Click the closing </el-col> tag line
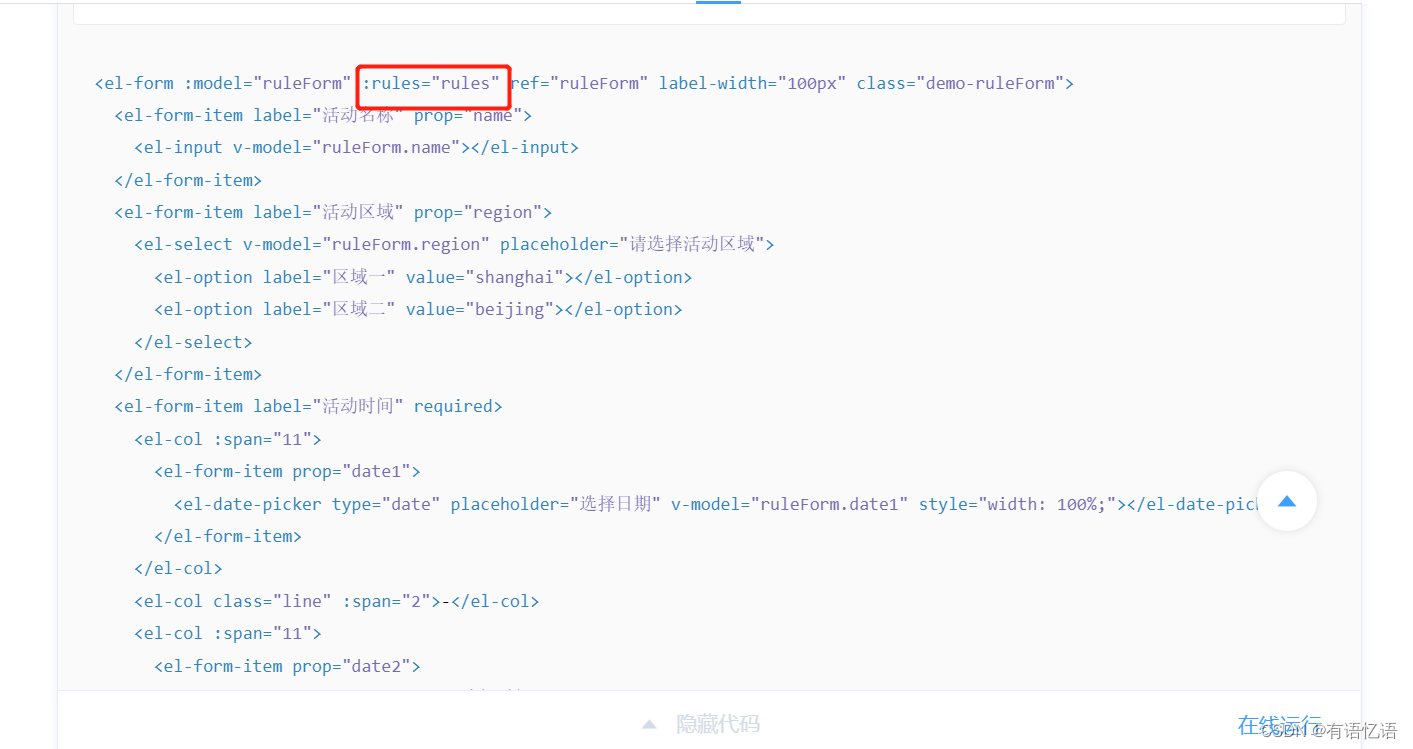 pos(178,568)
